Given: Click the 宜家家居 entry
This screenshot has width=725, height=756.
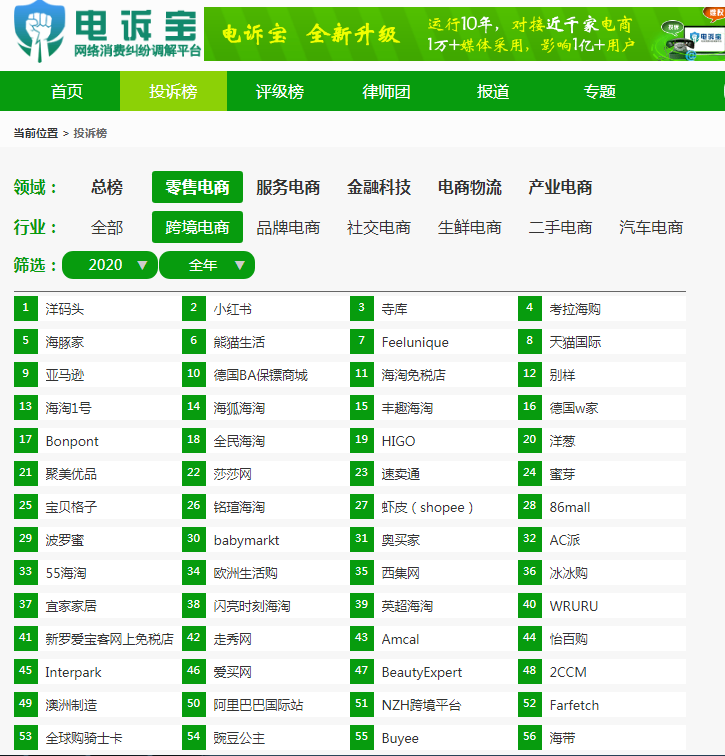Looking at the screenshot, I should pyautogui.click(x=71, y=606).
